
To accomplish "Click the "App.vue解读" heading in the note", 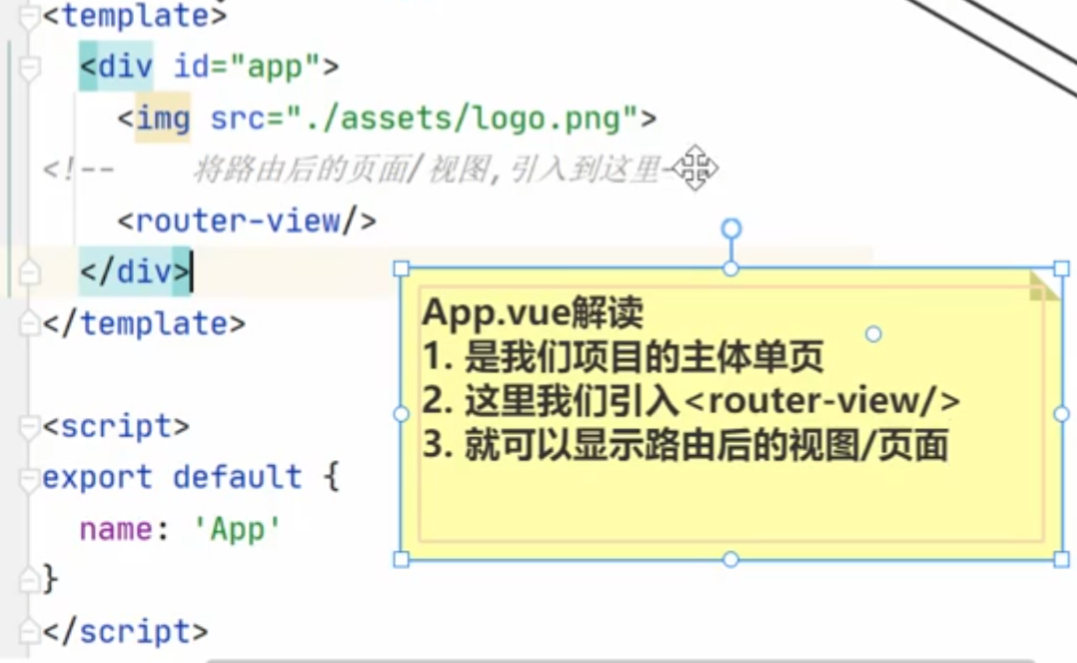I will [x=531, y=312].
